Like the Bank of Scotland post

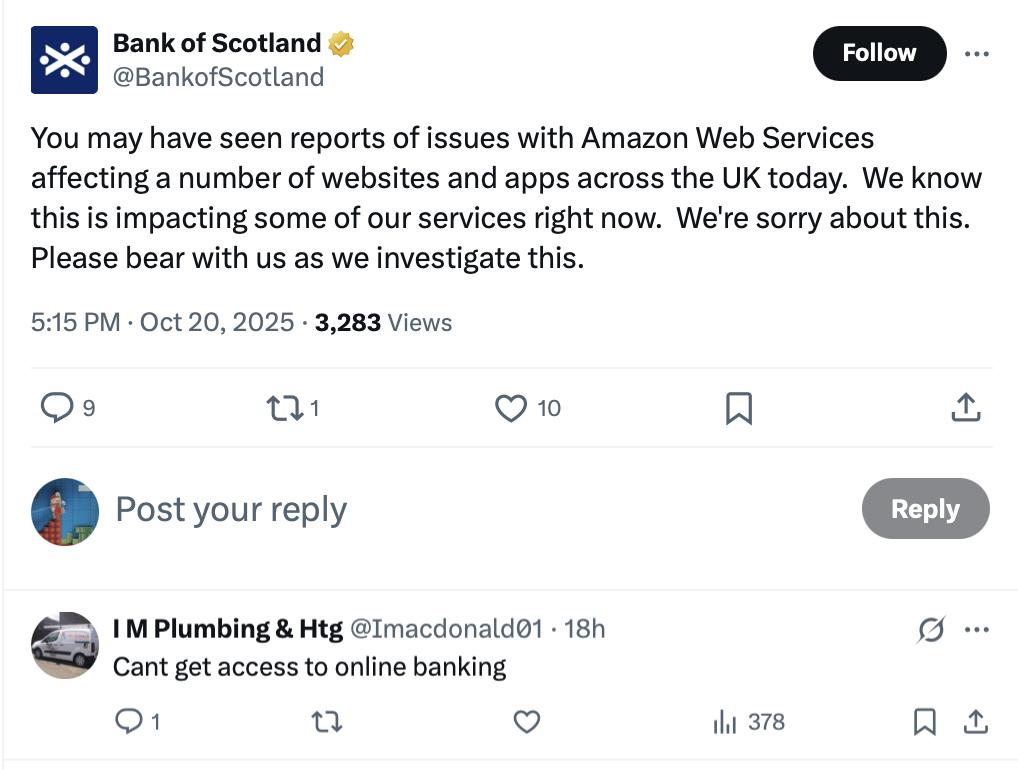tap(511, 408)
